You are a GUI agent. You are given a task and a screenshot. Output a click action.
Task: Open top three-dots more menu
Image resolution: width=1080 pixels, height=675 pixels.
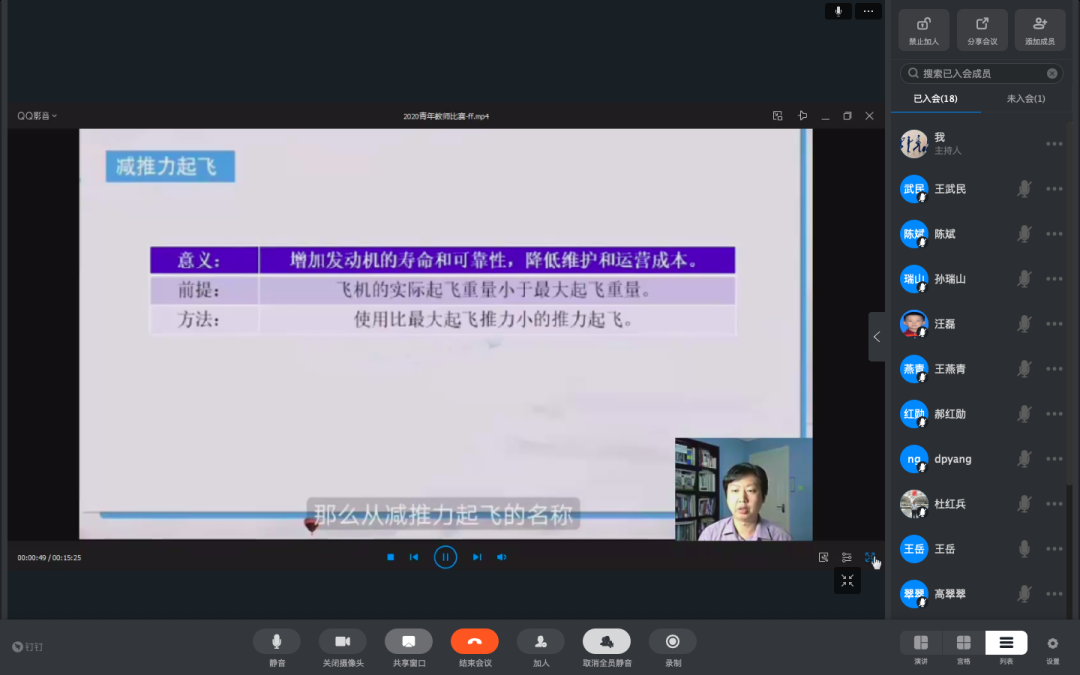click(868, 11)
